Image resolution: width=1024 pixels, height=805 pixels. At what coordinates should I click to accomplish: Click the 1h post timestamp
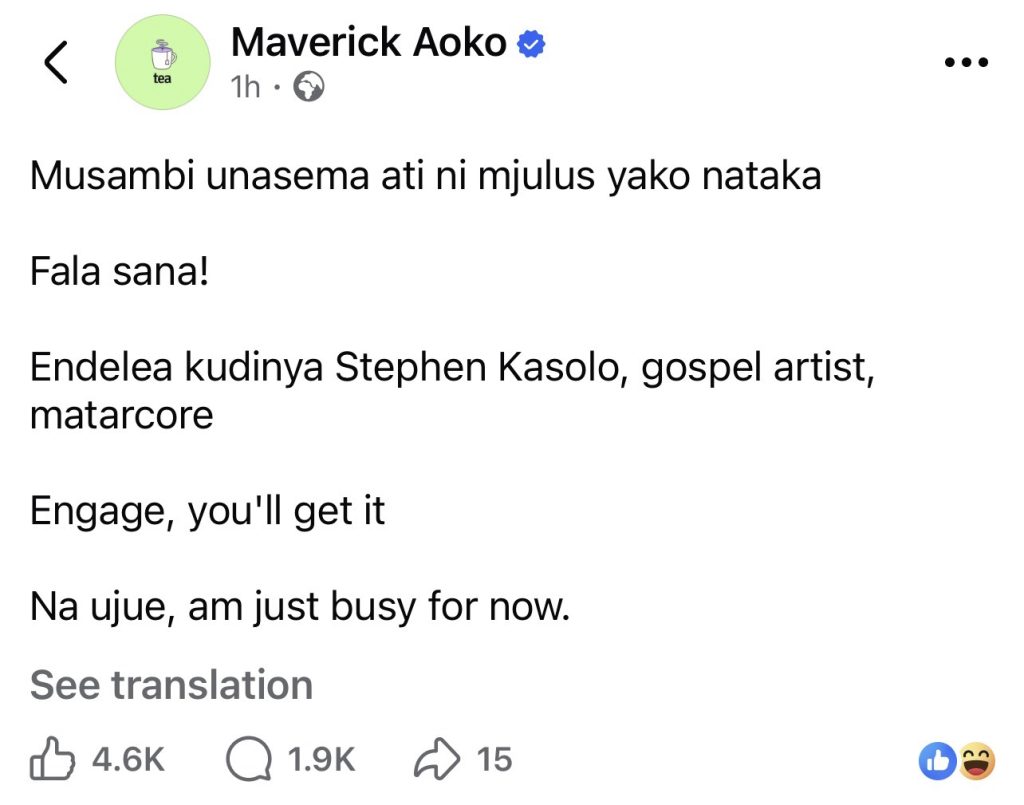[x=245, y=88]
